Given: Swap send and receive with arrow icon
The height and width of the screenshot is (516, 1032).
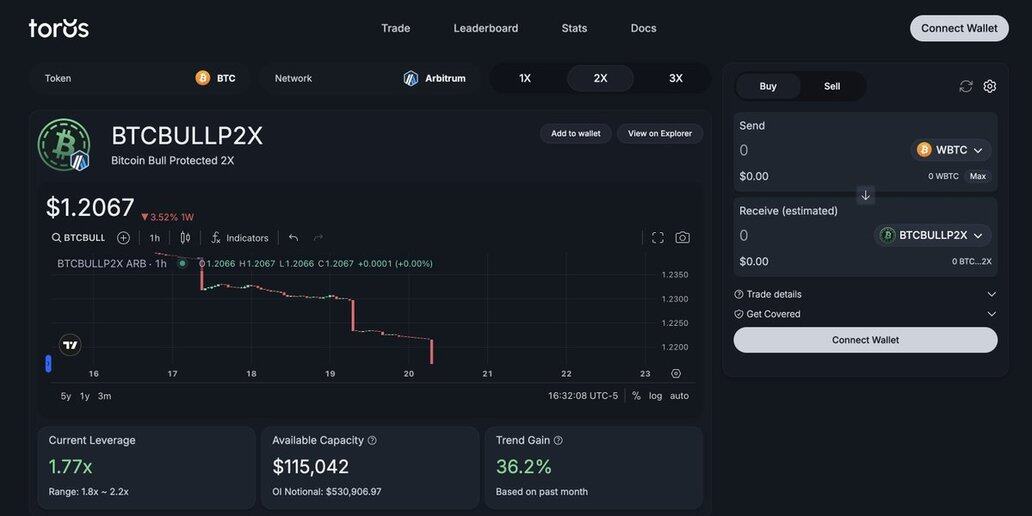Looking at the screenshot, I should [866, 195].
